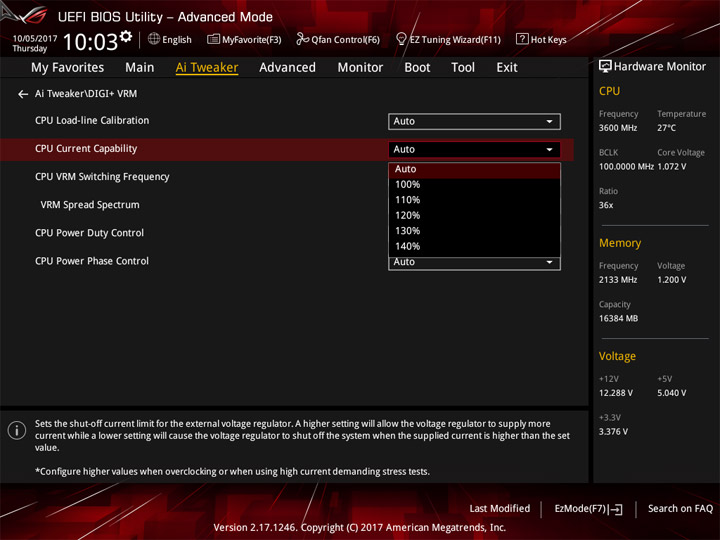Viewport: 720px width, 540px height.
Task: Open MyFavorite(F3) list icon
Action: coord(213,39)
